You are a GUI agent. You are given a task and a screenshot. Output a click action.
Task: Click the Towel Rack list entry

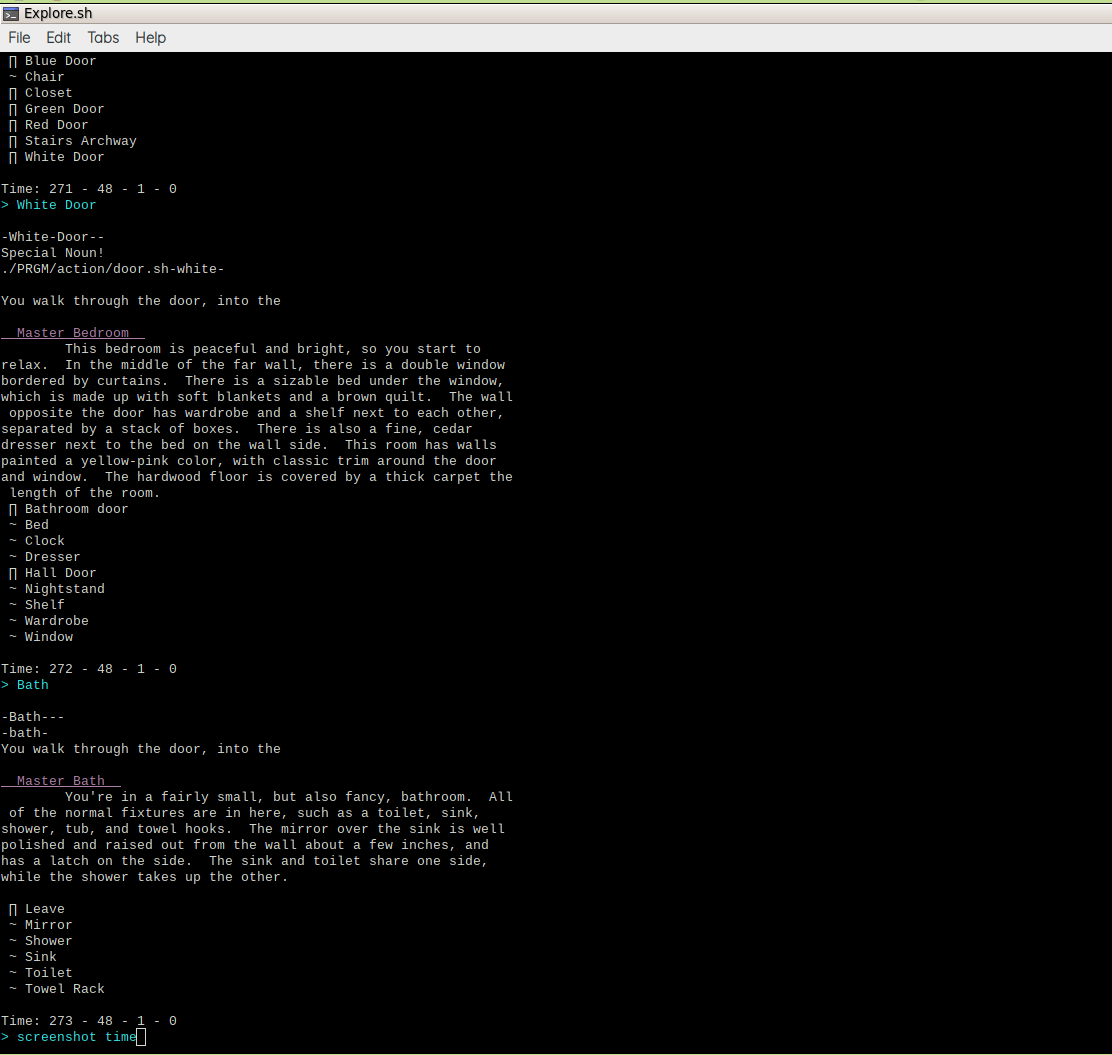click(x=64, y=989)
